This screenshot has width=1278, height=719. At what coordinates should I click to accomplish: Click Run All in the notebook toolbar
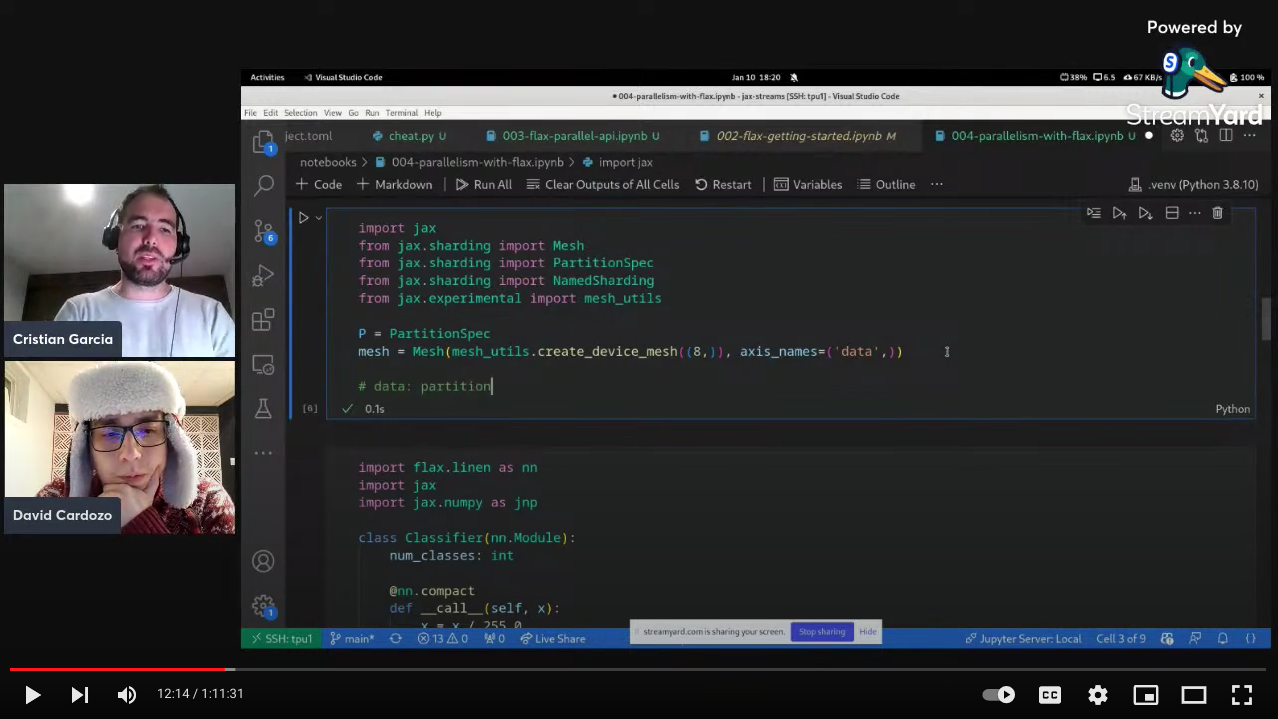[483, 184]
